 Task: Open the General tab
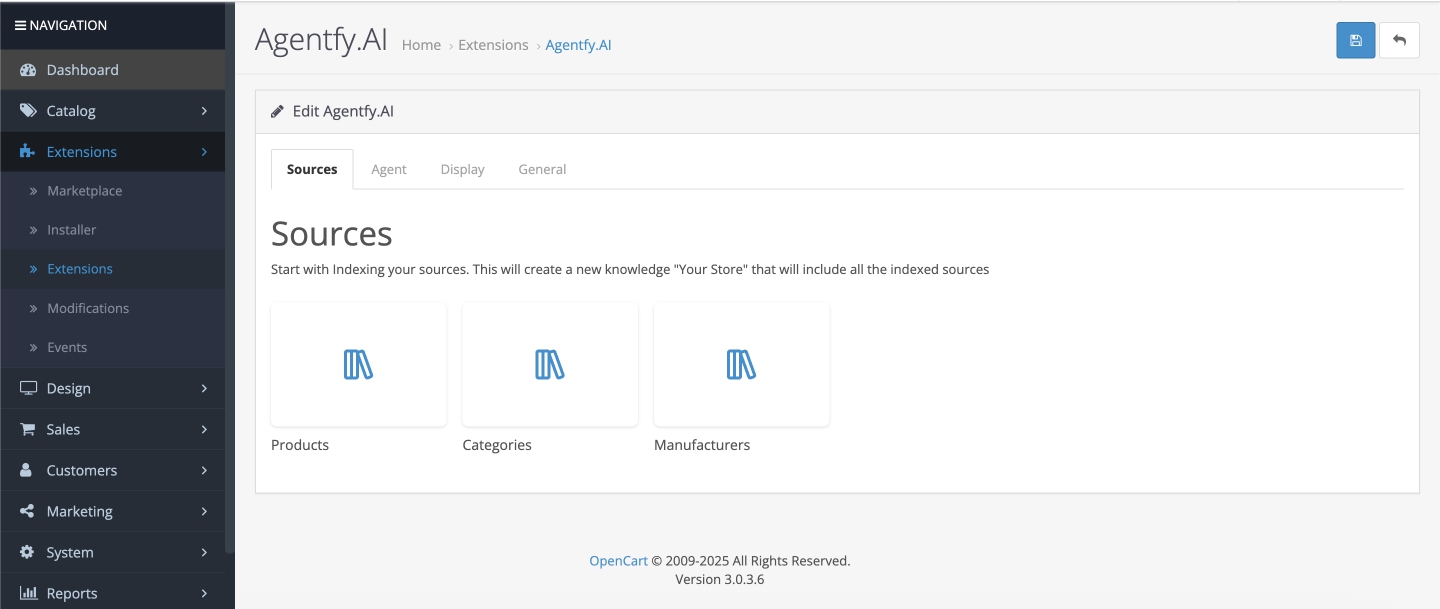tap(542, 169)
